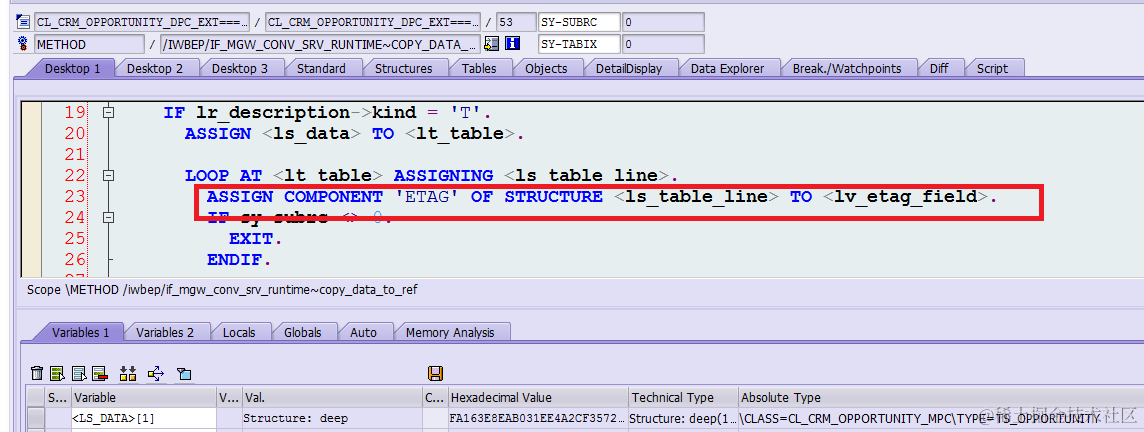Click the trash icon in variables toolbar
Viewport: 1144px width, 432px height.
coord(37,374)
